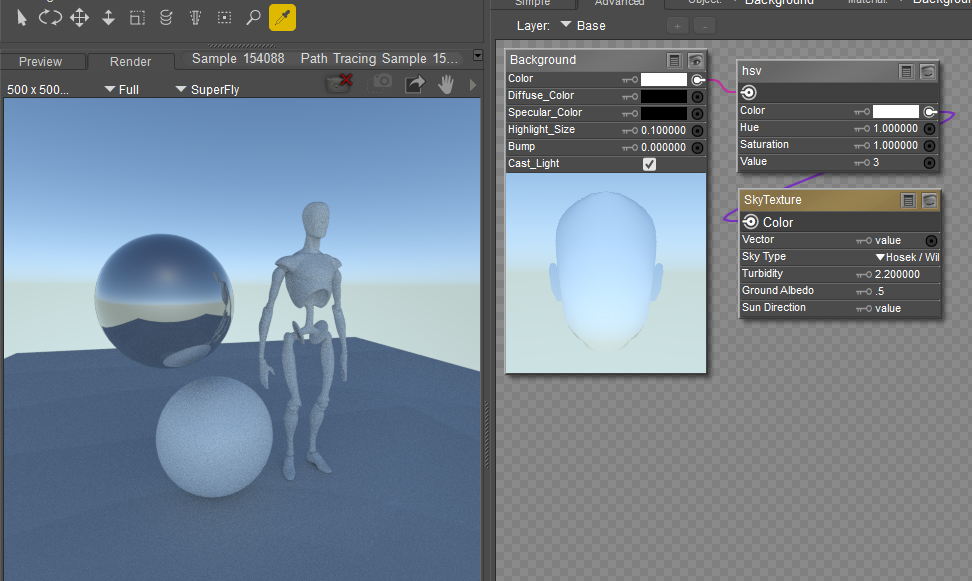Pick the four-way Translate tool
Viewport: 972px width, 581px height.
80,18
